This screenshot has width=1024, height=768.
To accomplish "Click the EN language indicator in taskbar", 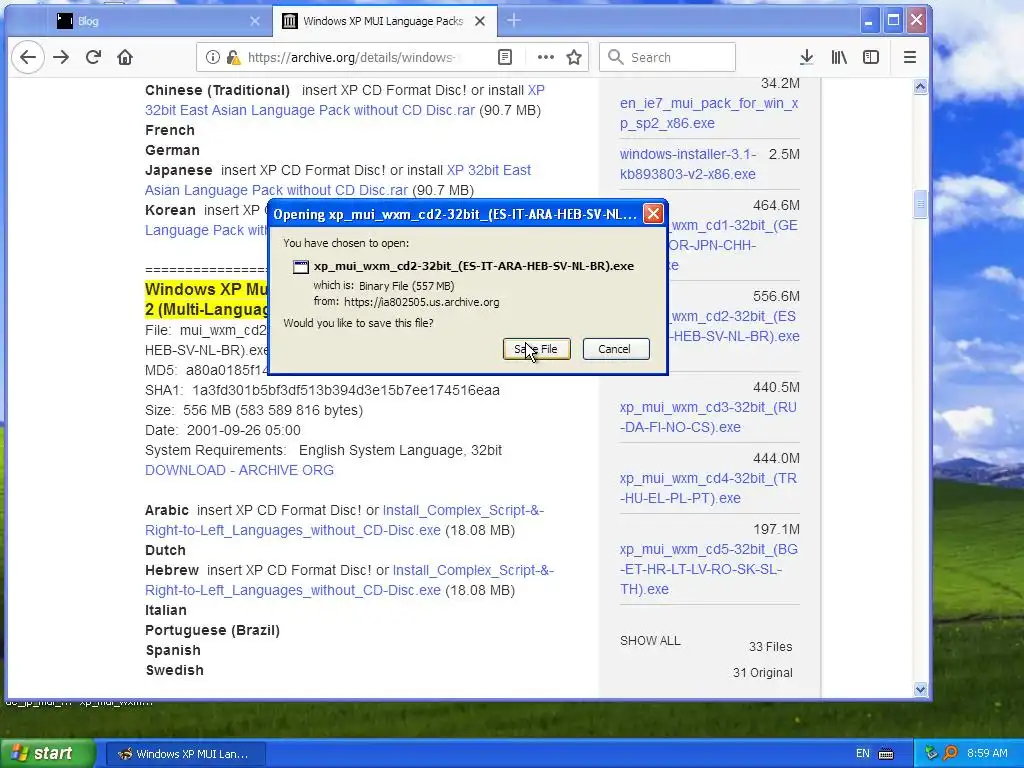I will tap(862, 754).
